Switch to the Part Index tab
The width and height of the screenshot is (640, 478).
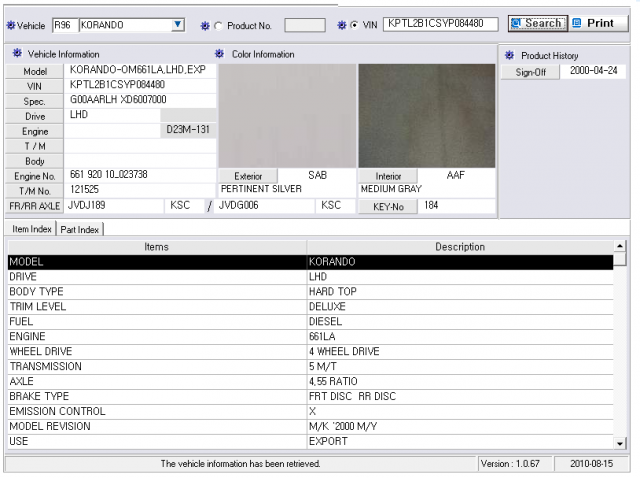80,229
